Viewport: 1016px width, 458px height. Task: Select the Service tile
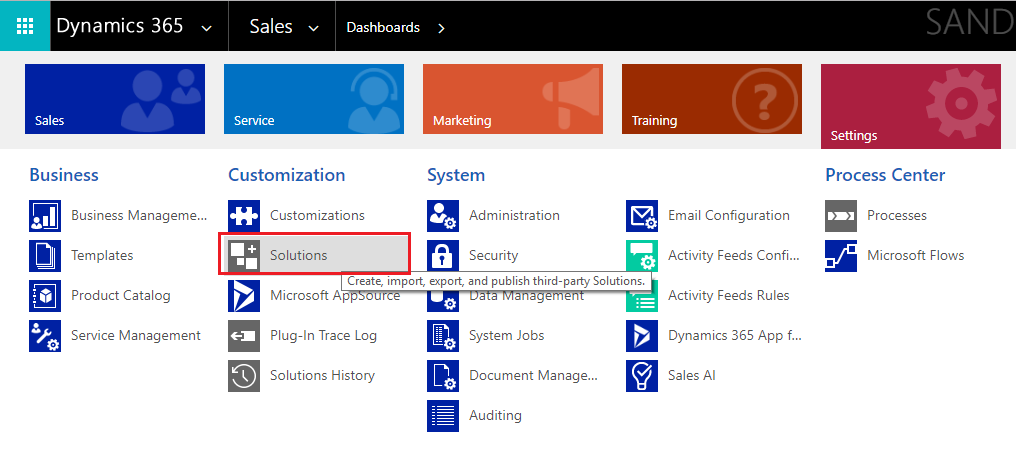(x=314, y=99)
